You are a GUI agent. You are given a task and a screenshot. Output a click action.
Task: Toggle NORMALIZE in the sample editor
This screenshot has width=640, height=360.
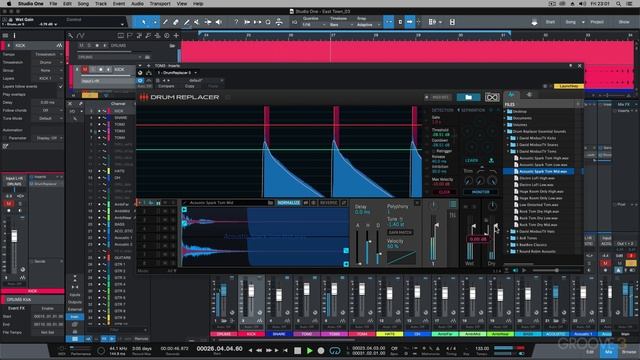point(288,202)
